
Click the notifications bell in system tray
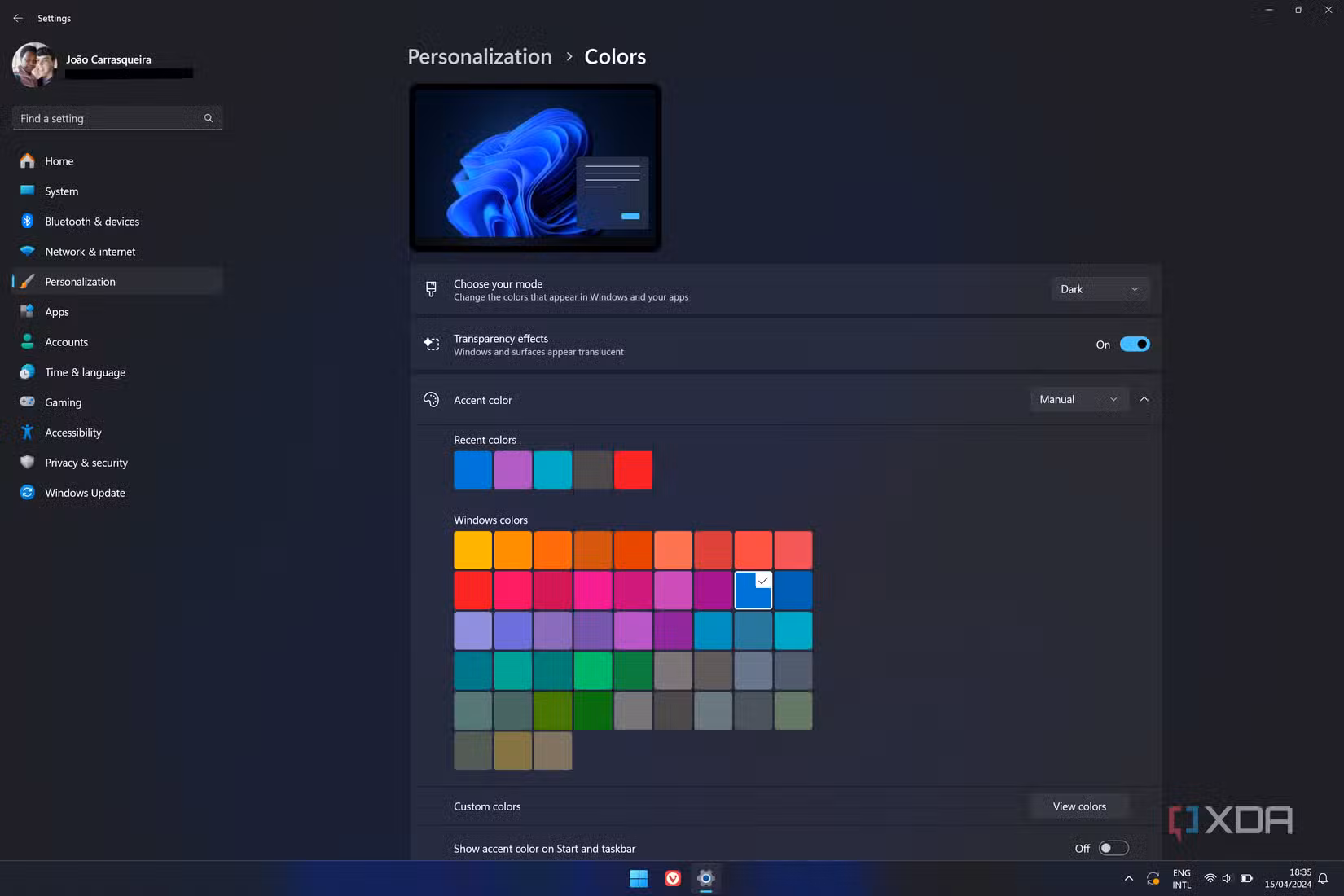click(x=1321, y=878)
